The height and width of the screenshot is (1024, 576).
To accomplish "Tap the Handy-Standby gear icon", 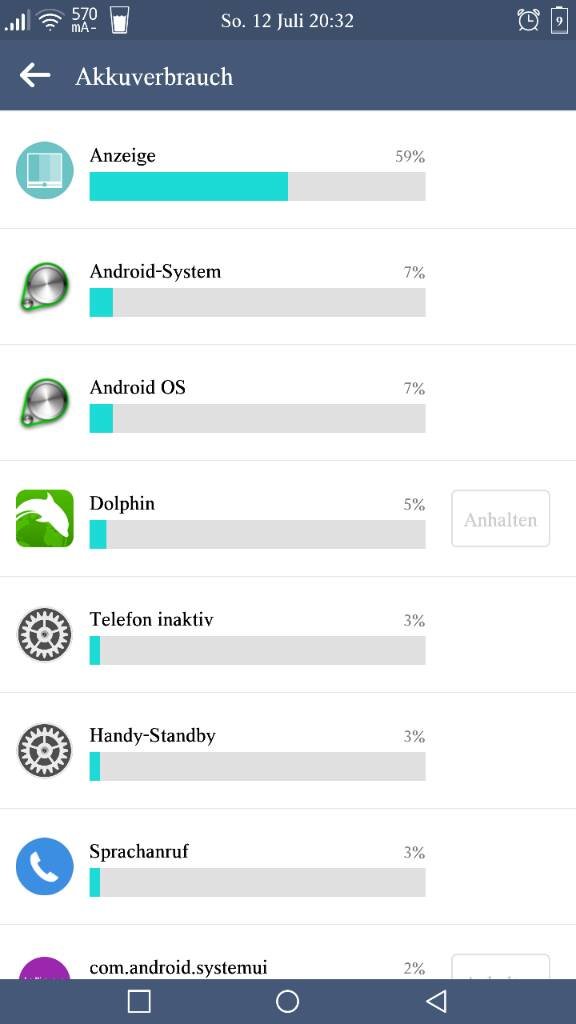I will click(44, 750).
